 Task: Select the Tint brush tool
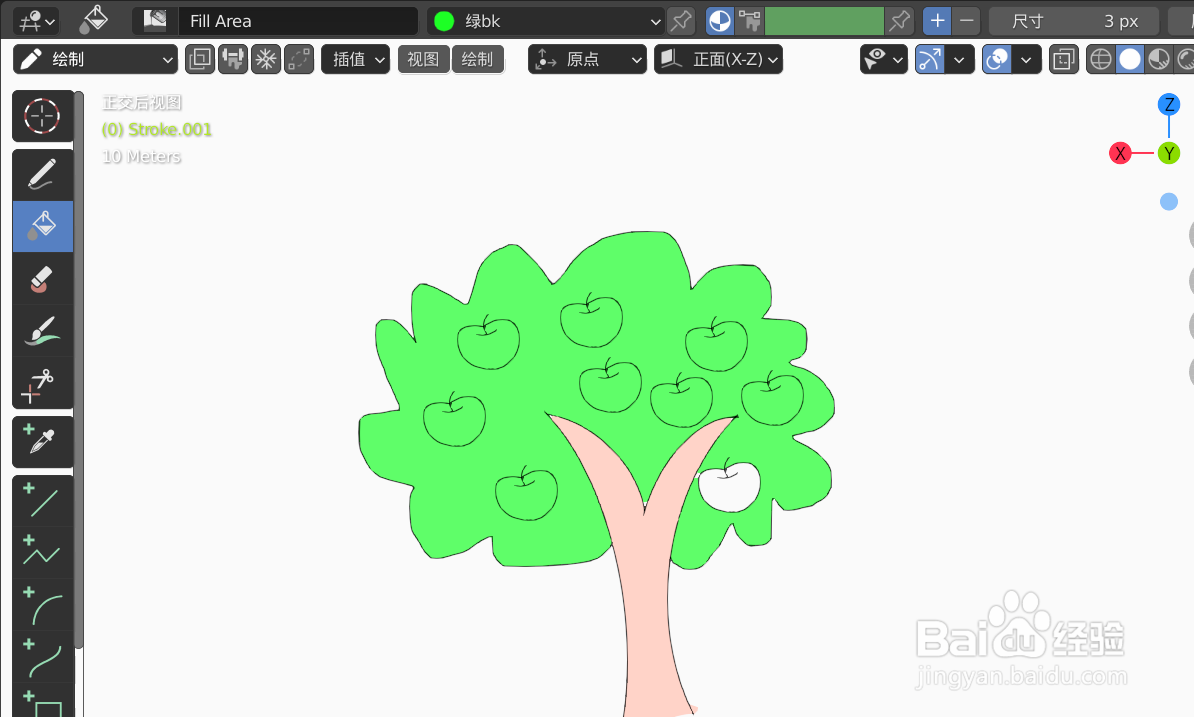[42, 330]
